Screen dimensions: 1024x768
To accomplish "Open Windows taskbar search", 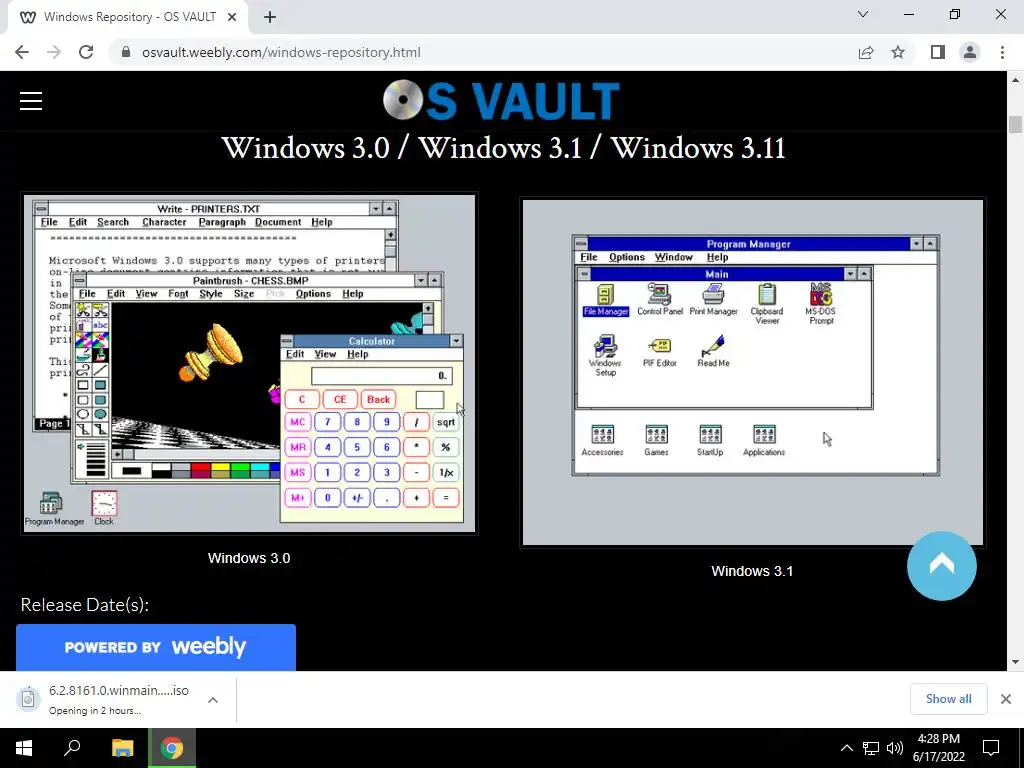I will tap(72, 748).
